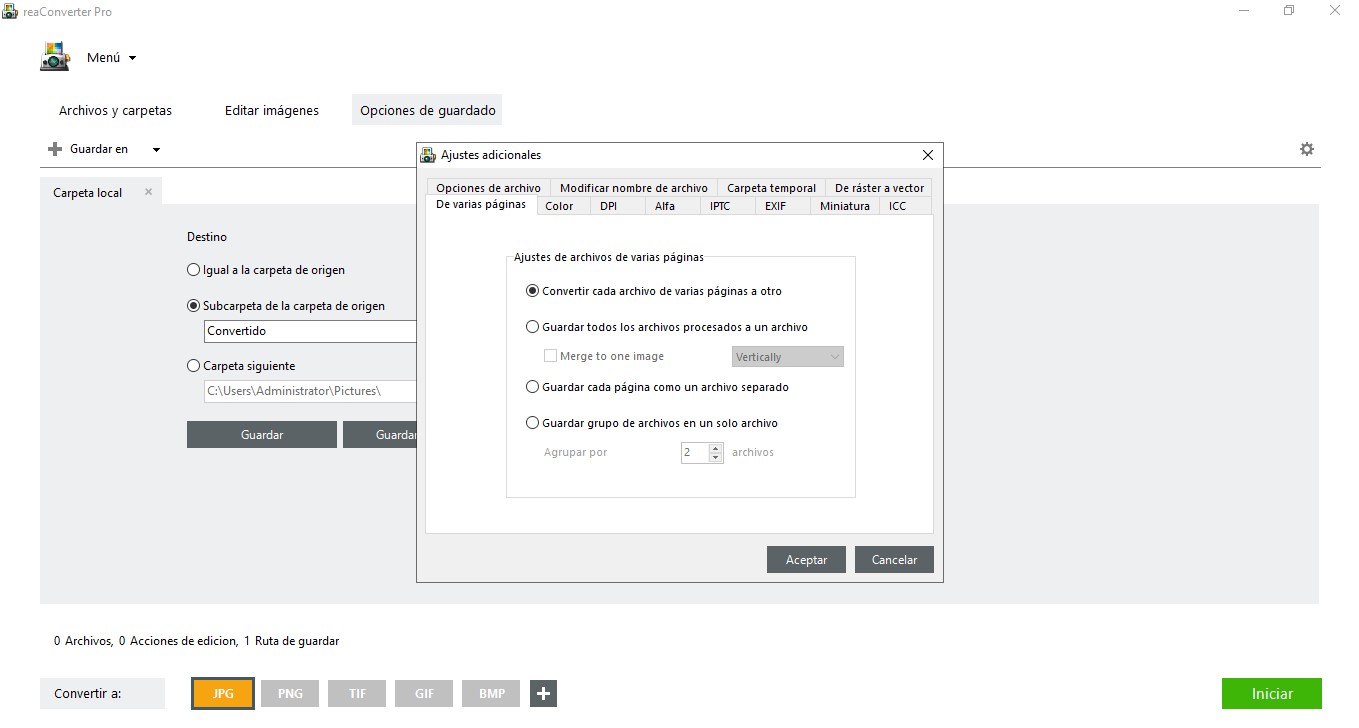Viewport: 1359px width, 728px height.
Task: Choose PNG as conversion format
Action: [290, 693]
